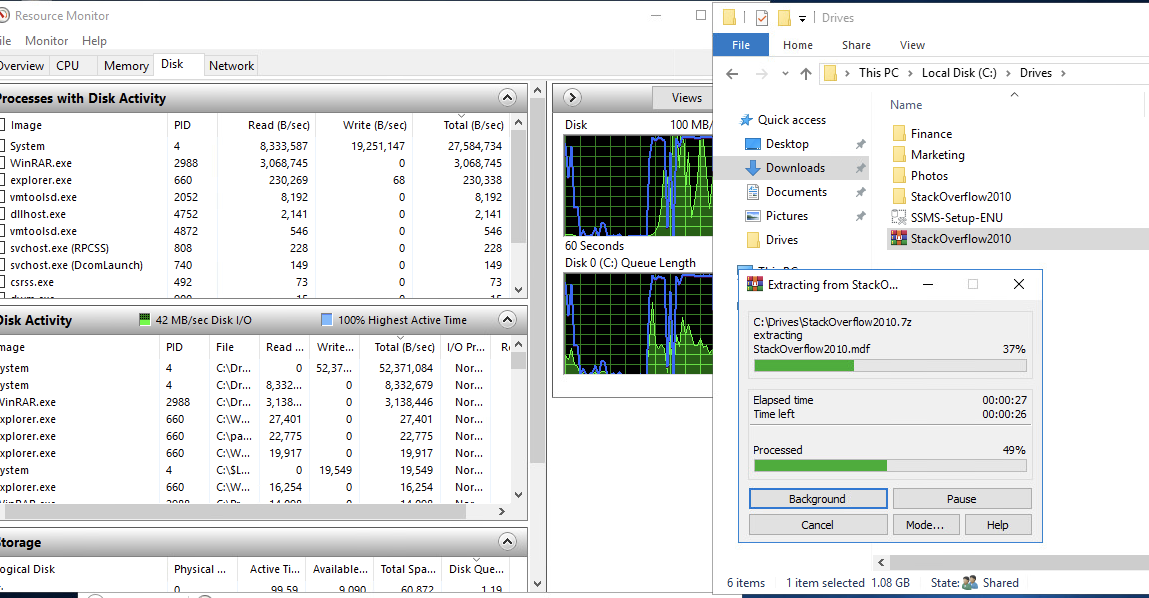Tick the checkbox for svchost.exe (RPCSS)

(x=2, y=248)
